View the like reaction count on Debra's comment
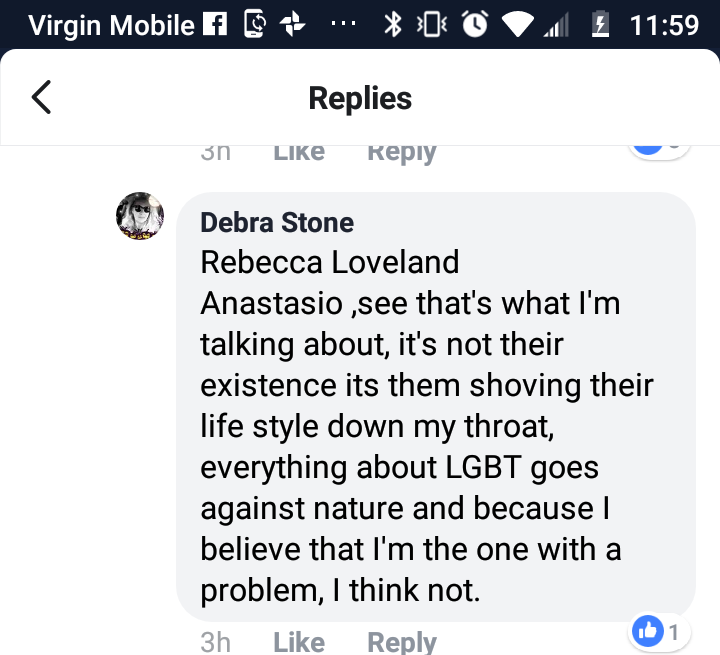Image resolution: width=720 pixels, height=655 pixels. point(659,631)
